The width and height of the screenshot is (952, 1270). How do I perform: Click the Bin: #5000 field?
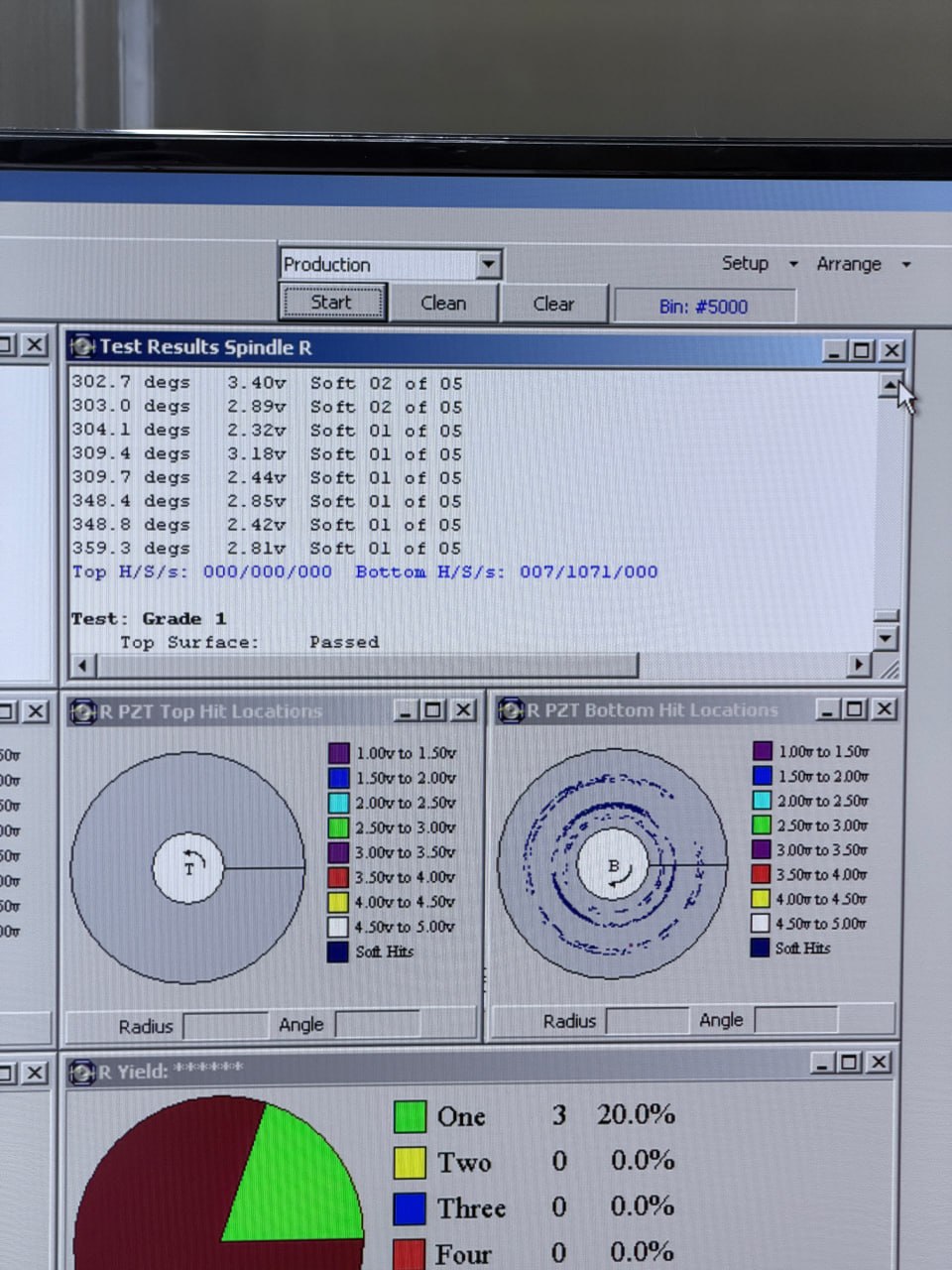pyautogui.click(x=704, y=307)
